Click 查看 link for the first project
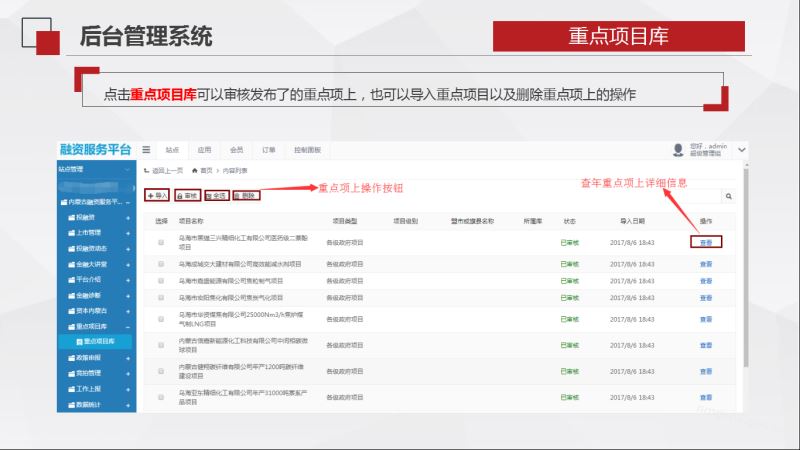This screenshot has width=800, height=450. coord(706,241)
